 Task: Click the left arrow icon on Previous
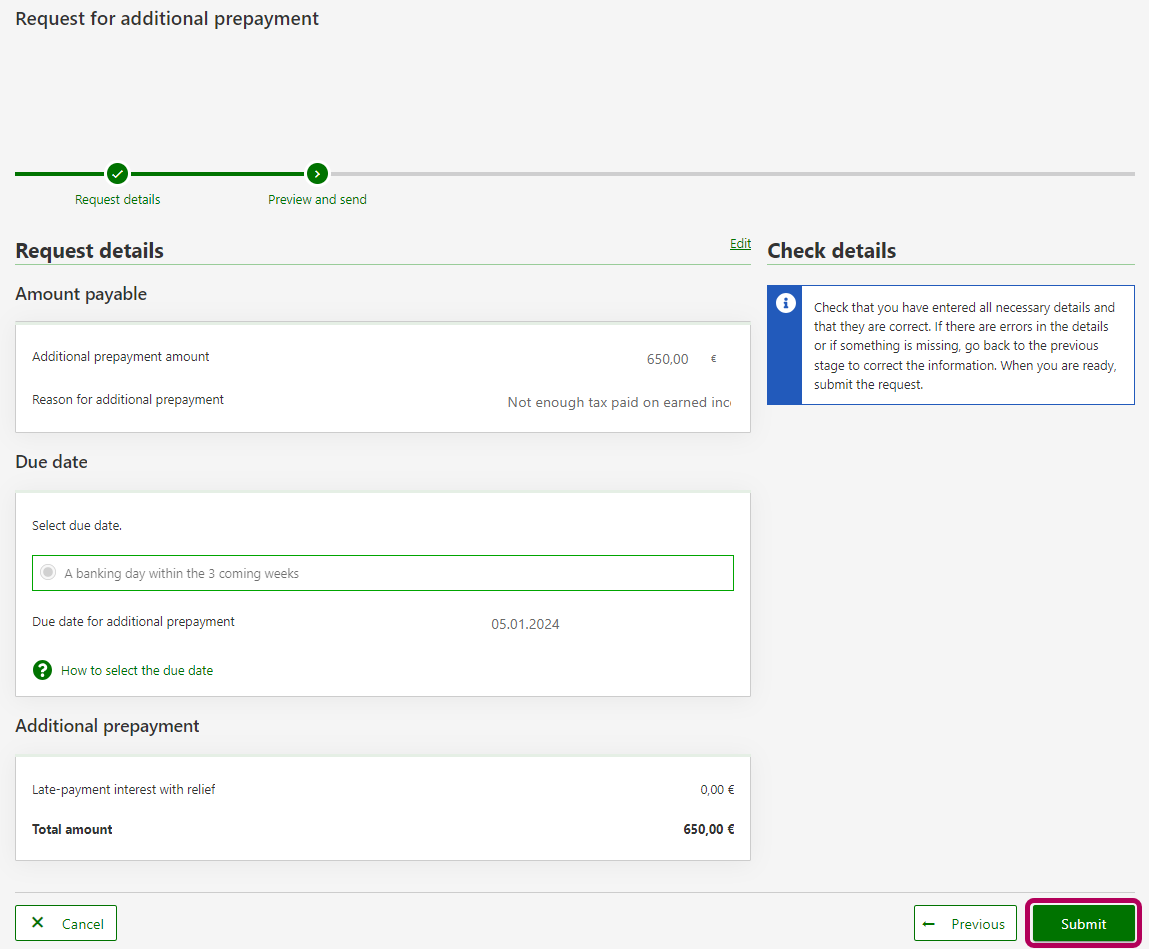tap(929, 924)
